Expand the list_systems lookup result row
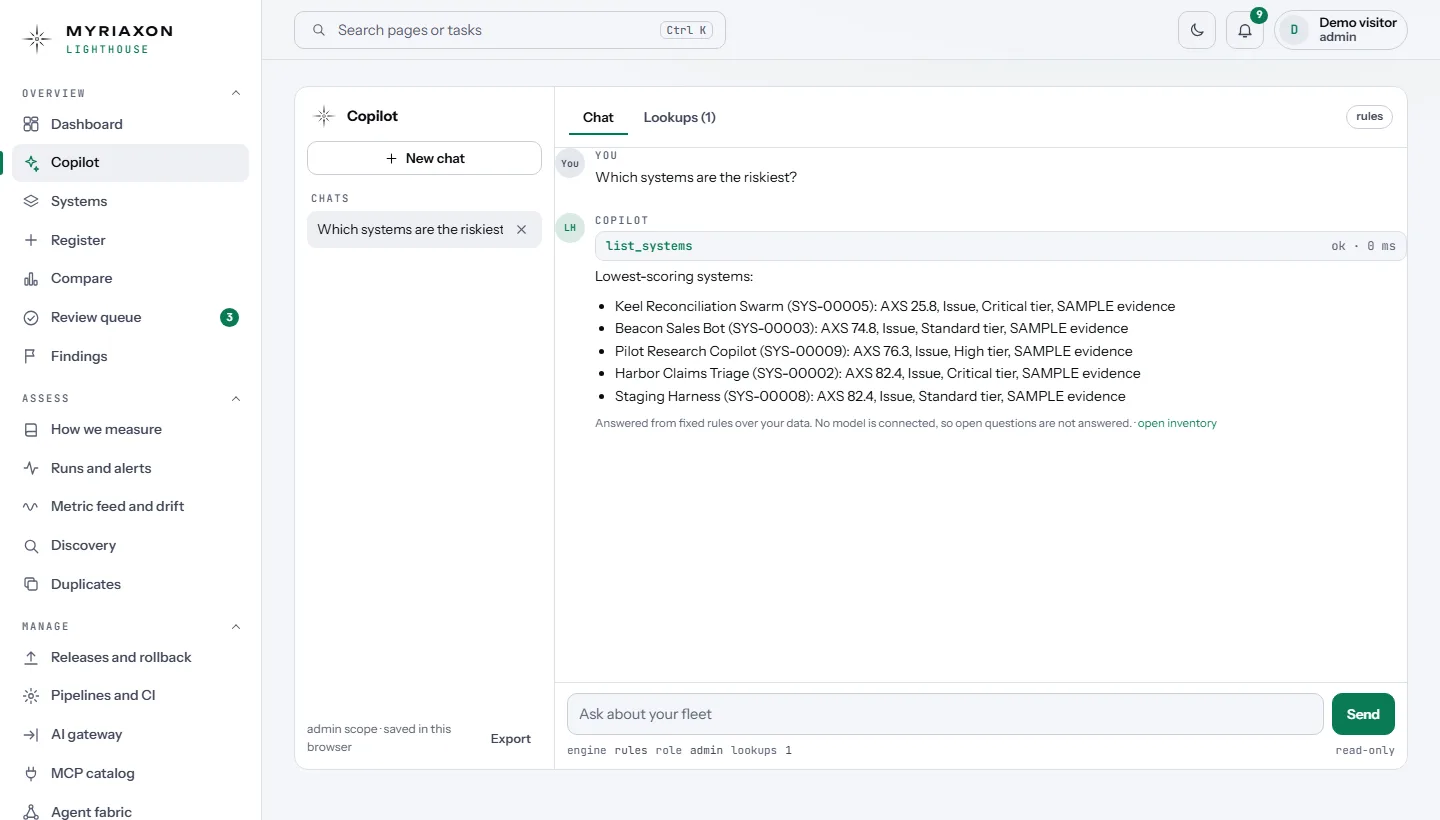Image resolution: width=1440 pixels, height=820 pixels. coord(1000,246)
